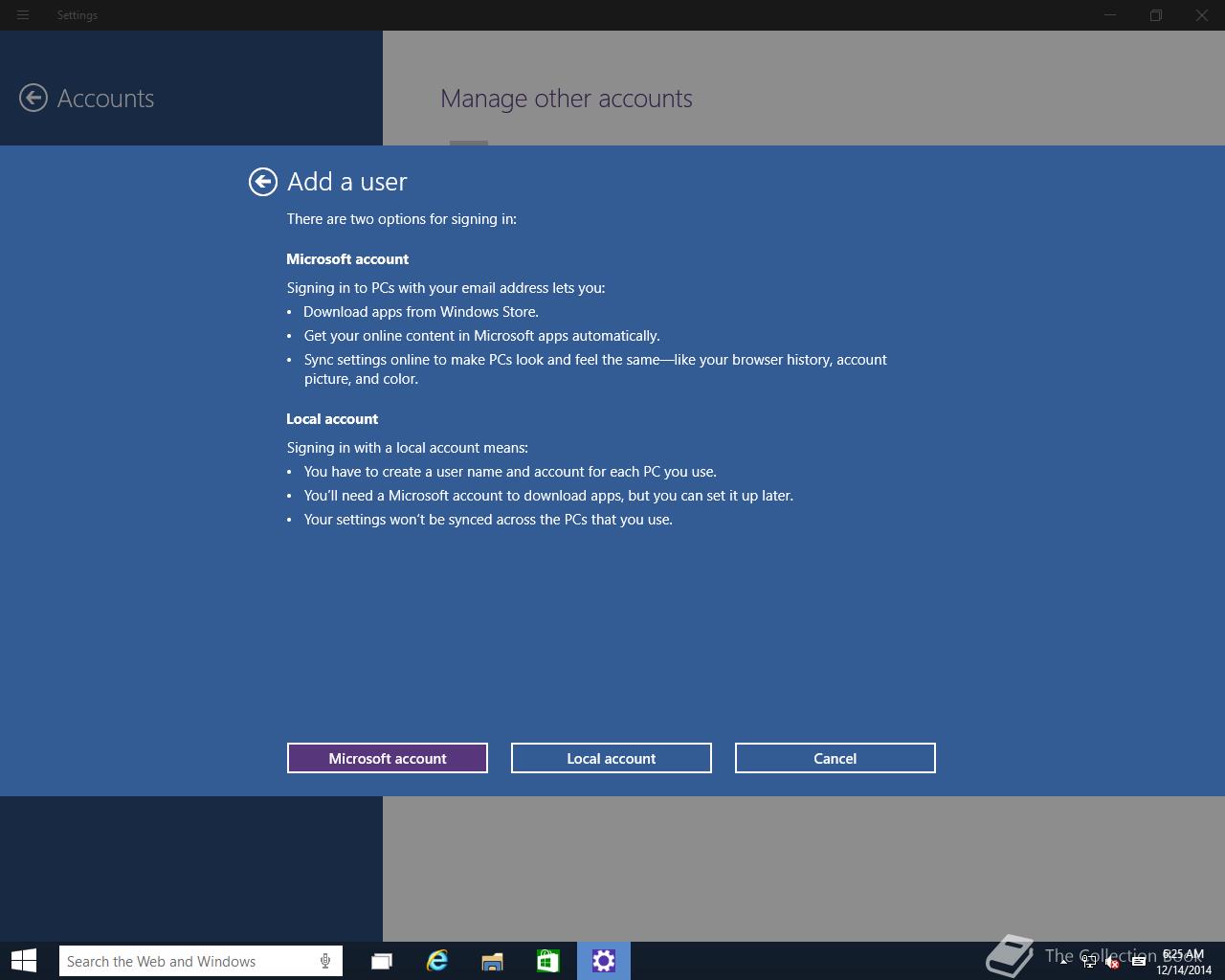Open Task View from the taskbar

click(382, 961)
